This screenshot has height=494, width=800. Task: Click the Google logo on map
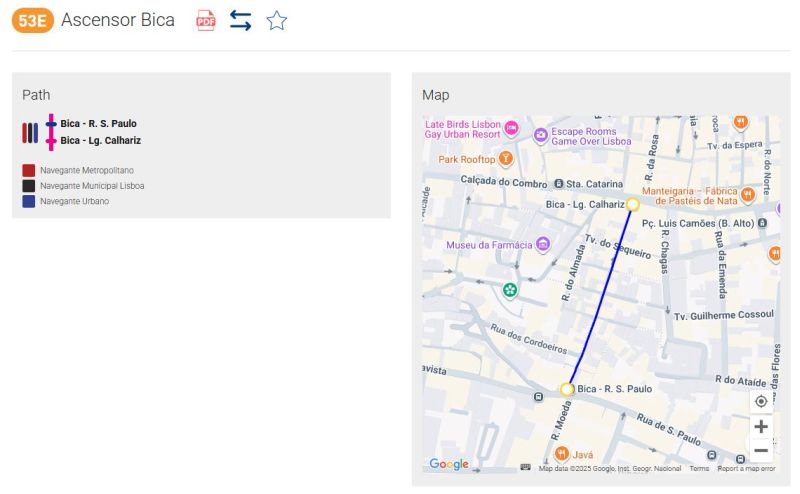[x=448, y=464]
